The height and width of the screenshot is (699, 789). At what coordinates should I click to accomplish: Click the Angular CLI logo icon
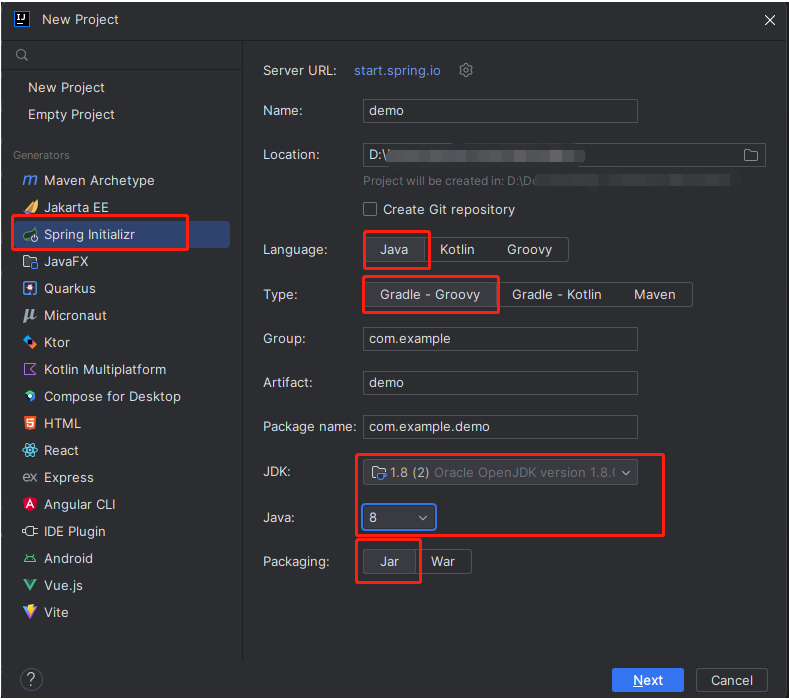[x=30, y=504]
